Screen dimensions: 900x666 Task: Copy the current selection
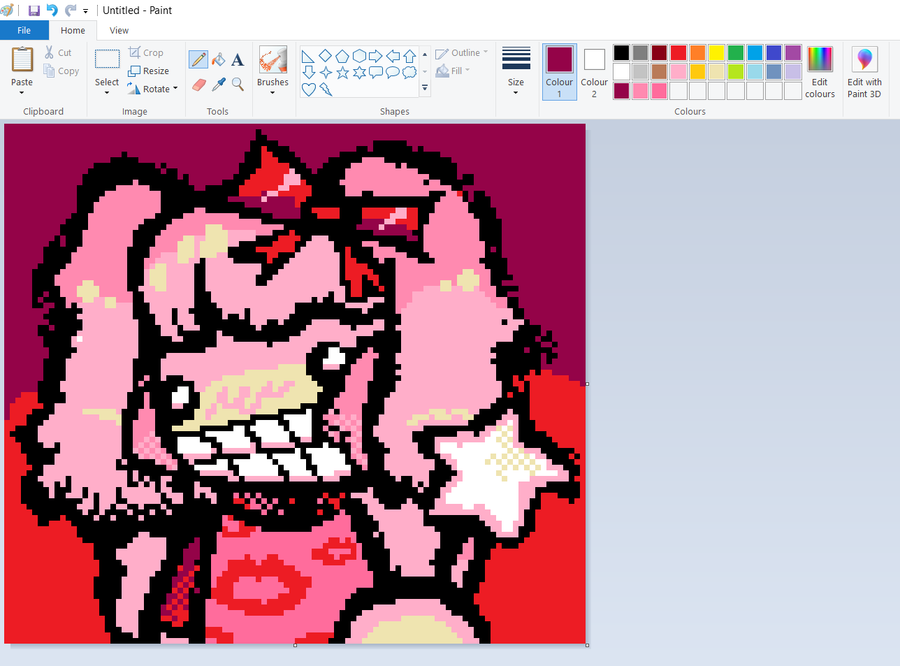pos(61,71)
